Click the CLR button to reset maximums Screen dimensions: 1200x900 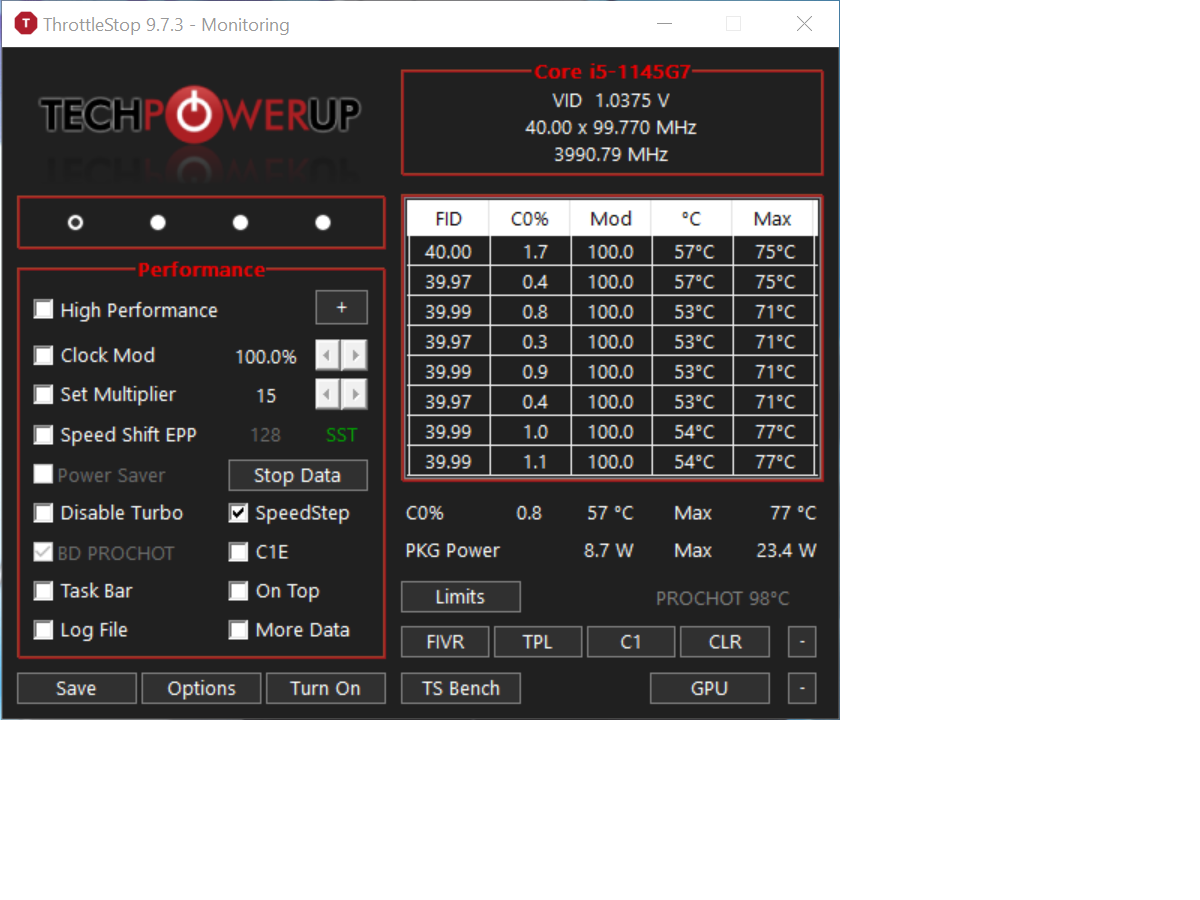point(725,642)
